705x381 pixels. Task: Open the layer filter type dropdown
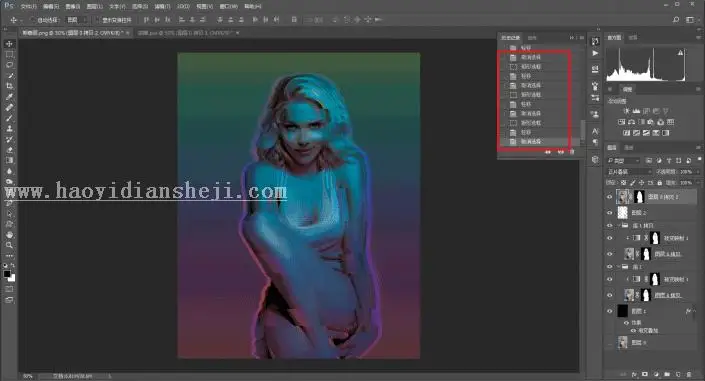624,160
